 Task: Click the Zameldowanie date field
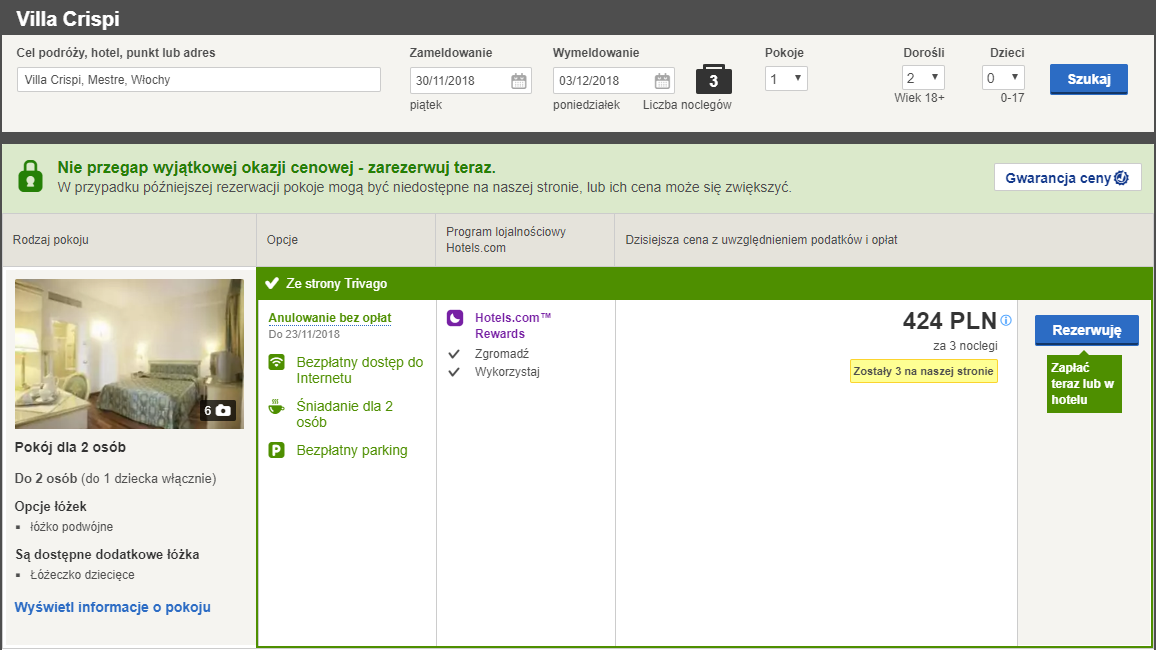[470, 80]
